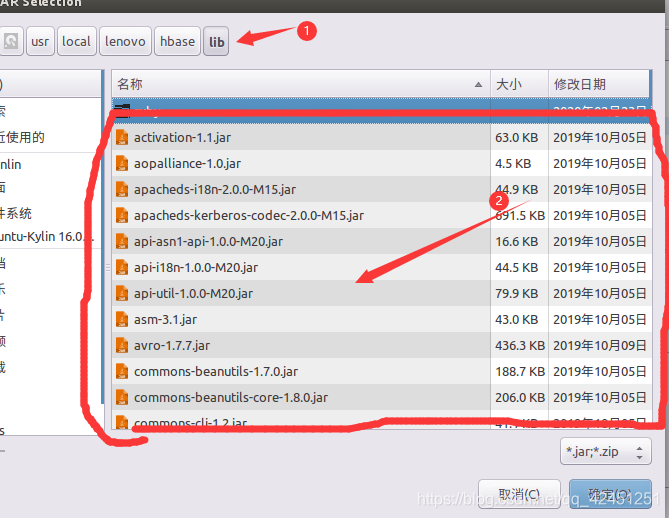
Task: Select file apacheds-kerberos-codec-2.0.0-M15.jar
Action: [x=382, y=215]
